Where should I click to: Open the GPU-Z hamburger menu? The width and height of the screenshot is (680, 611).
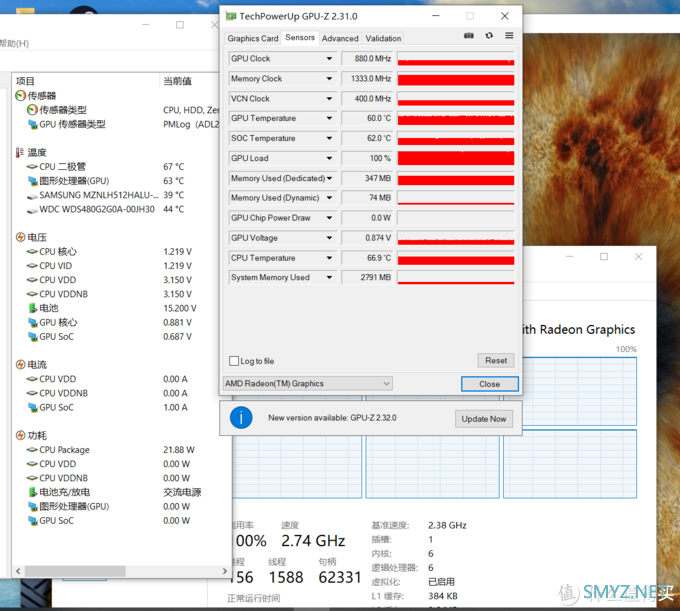click(x=509, y=36)
